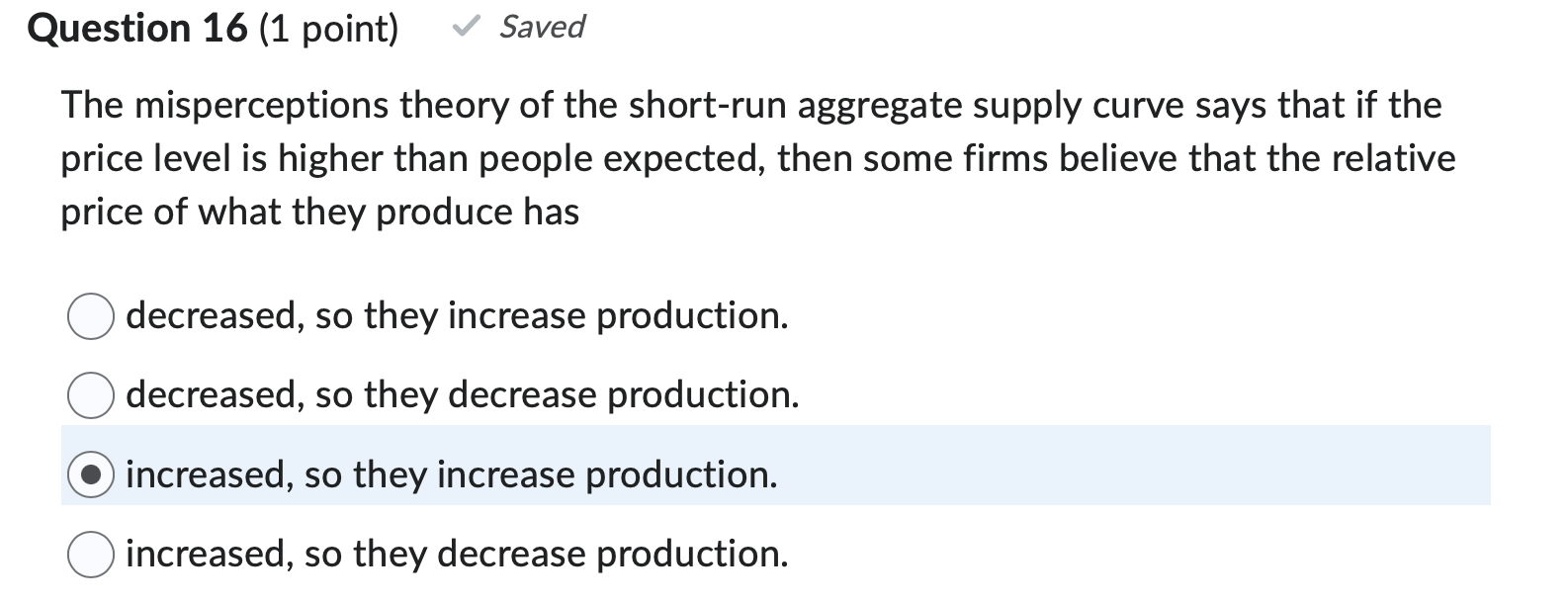Screen dimensions: 1568x603
Task: Click the answer text "decreased, so they increase production."
Action: 457,316
